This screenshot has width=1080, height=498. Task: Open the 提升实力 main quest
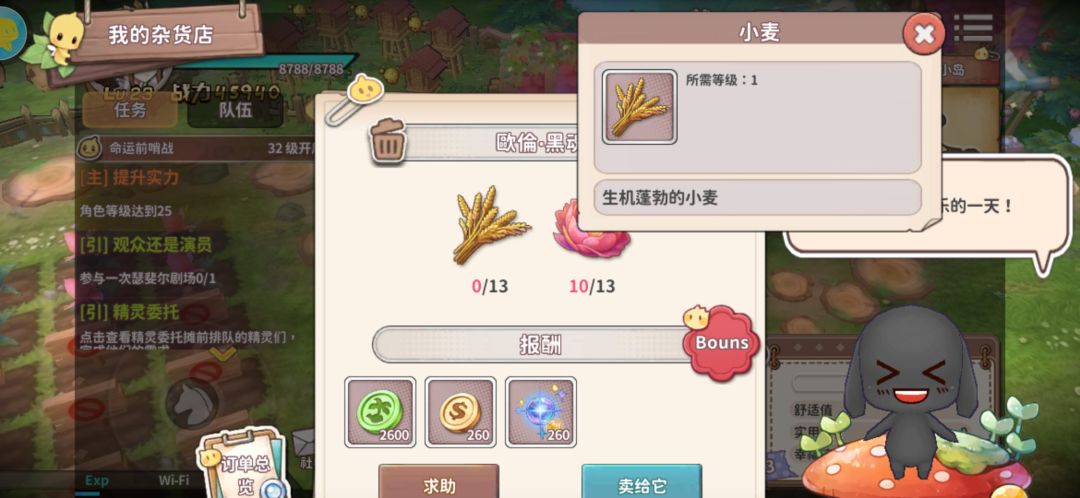click(x=129, y=177)
